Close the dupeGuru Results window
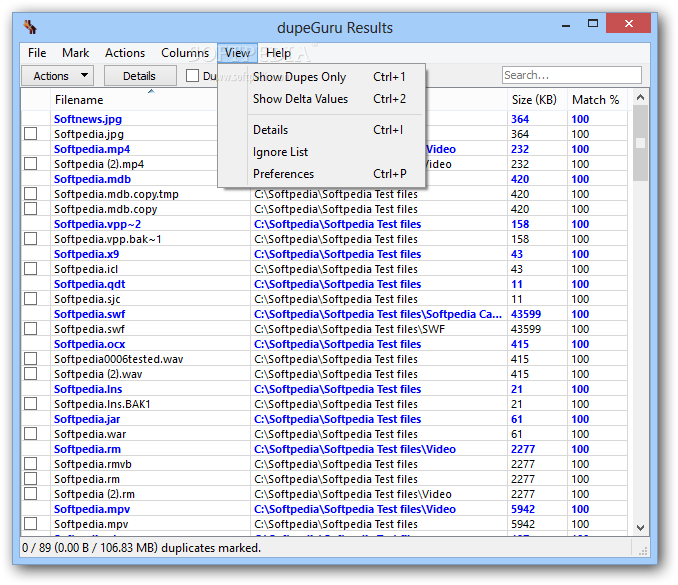The height and width of the screenshot is (585, 678). pos(628,23)
